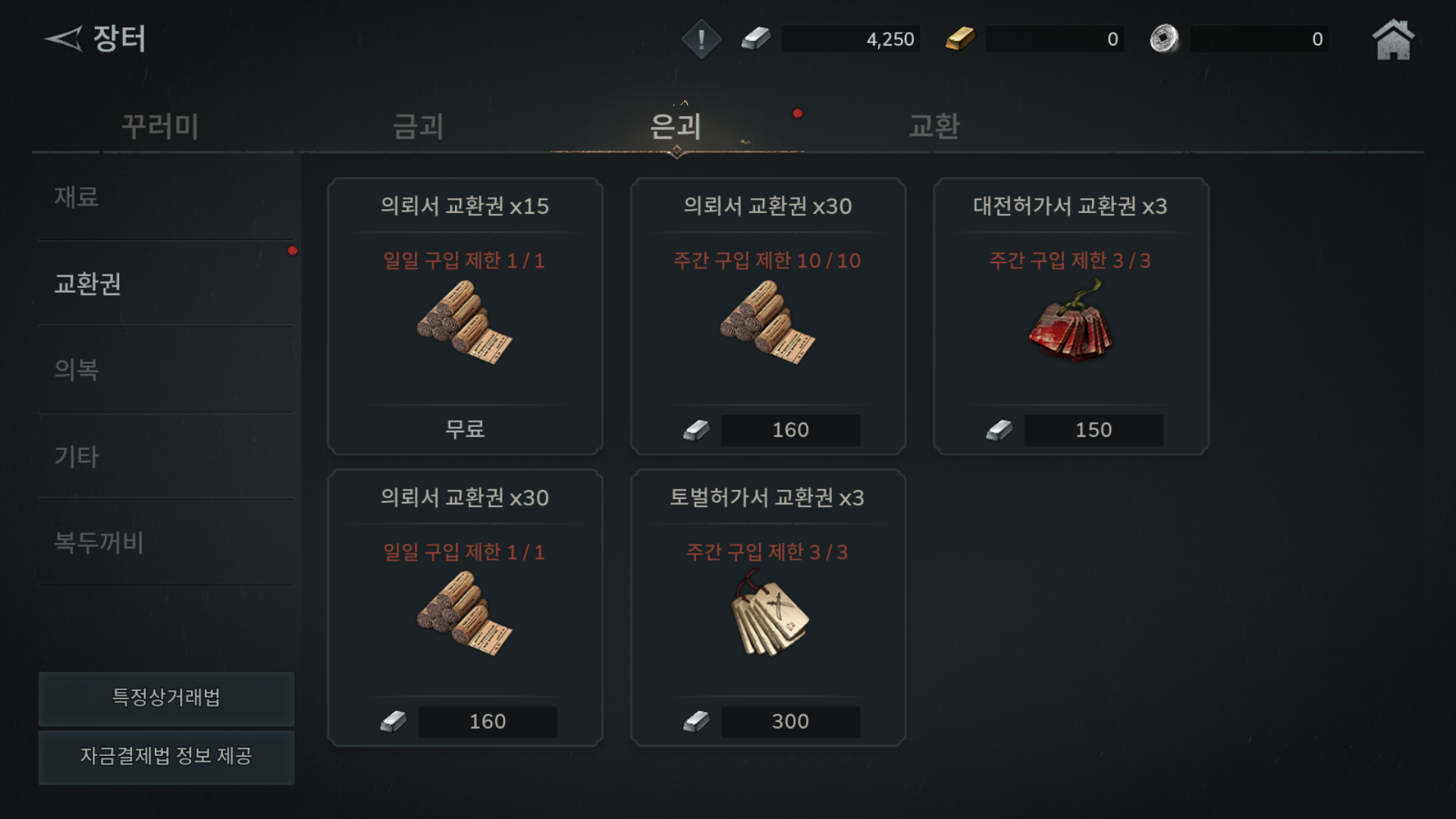Image resolution: width=1456 pixels, height=819 pixels.
Task: Click the 자금결제법 정보 제공 button
Action: click(x=166, y=756)
